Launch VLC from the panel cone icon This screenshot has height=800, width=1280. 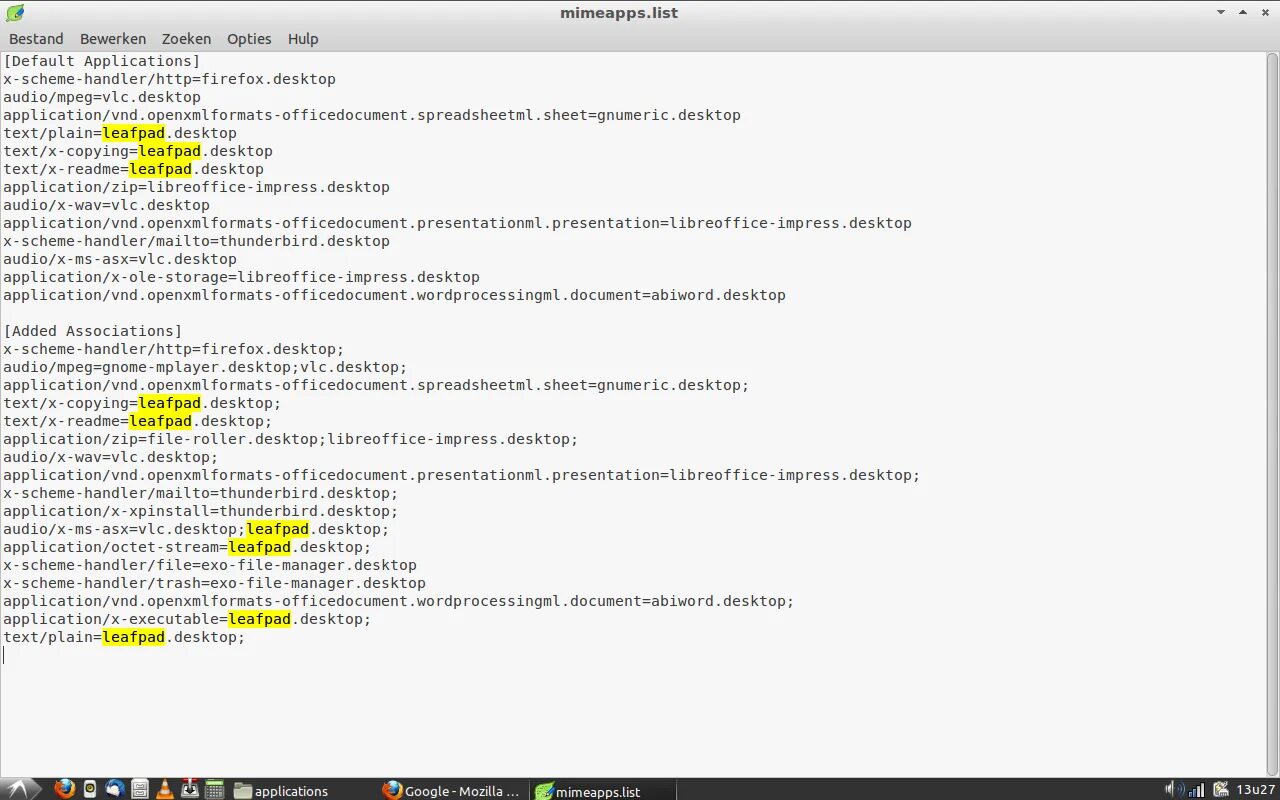click(165, 789)
